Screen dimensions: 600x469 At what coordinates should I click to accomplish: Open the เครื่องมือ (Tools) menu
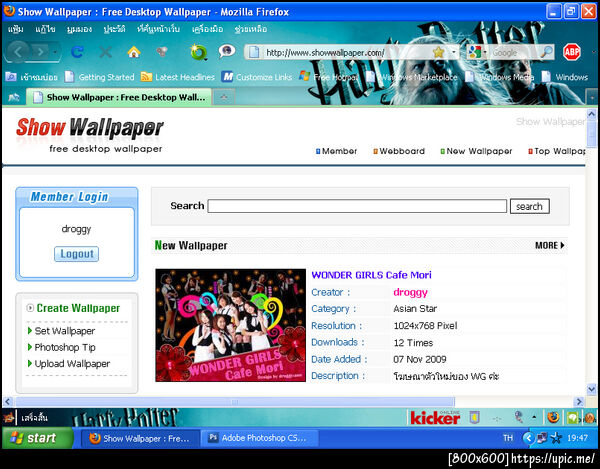coord(207,29)
